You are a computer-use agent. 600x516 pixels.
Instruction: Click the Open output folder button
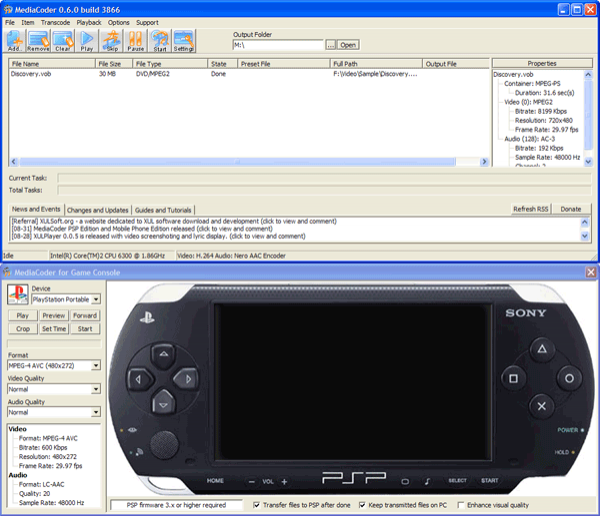click(x=348, y=45)
